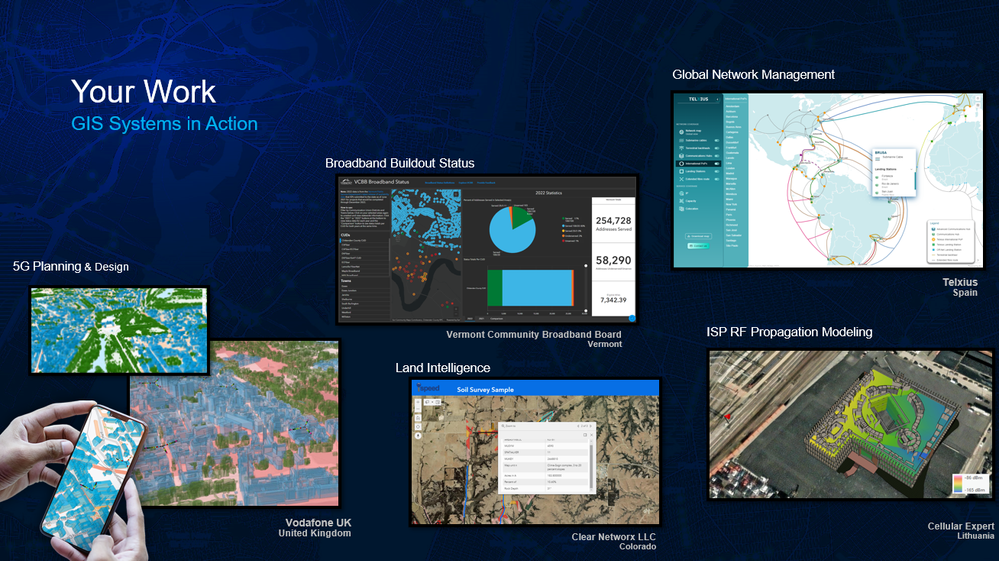Screen dimensions: 999x561
Task: Select Chittenden County CUD in the CUDs list
Action: (364, 241)
